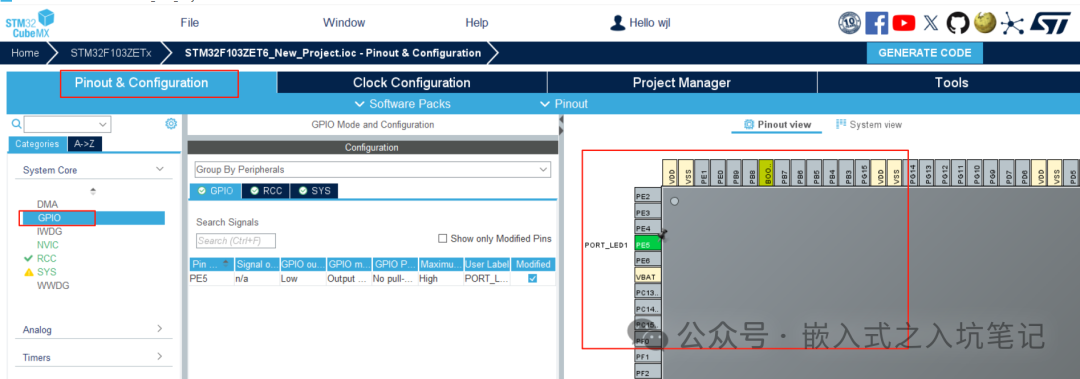
Task: Select the GPIO configuration tab
Action: (x=216, y=190)
